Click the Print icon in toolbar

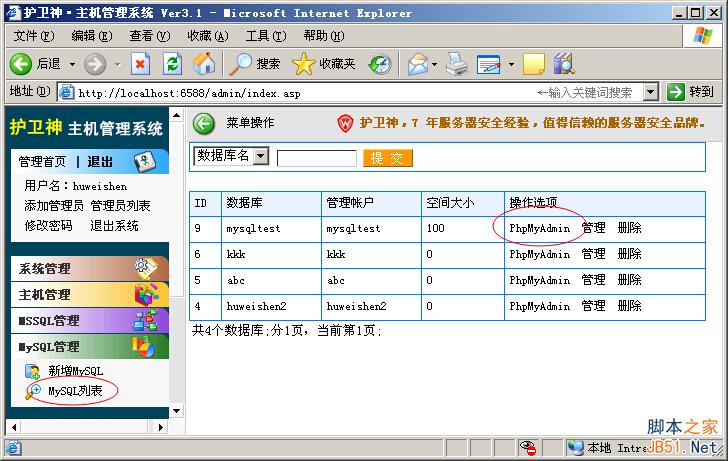click(x=457, y=64)
